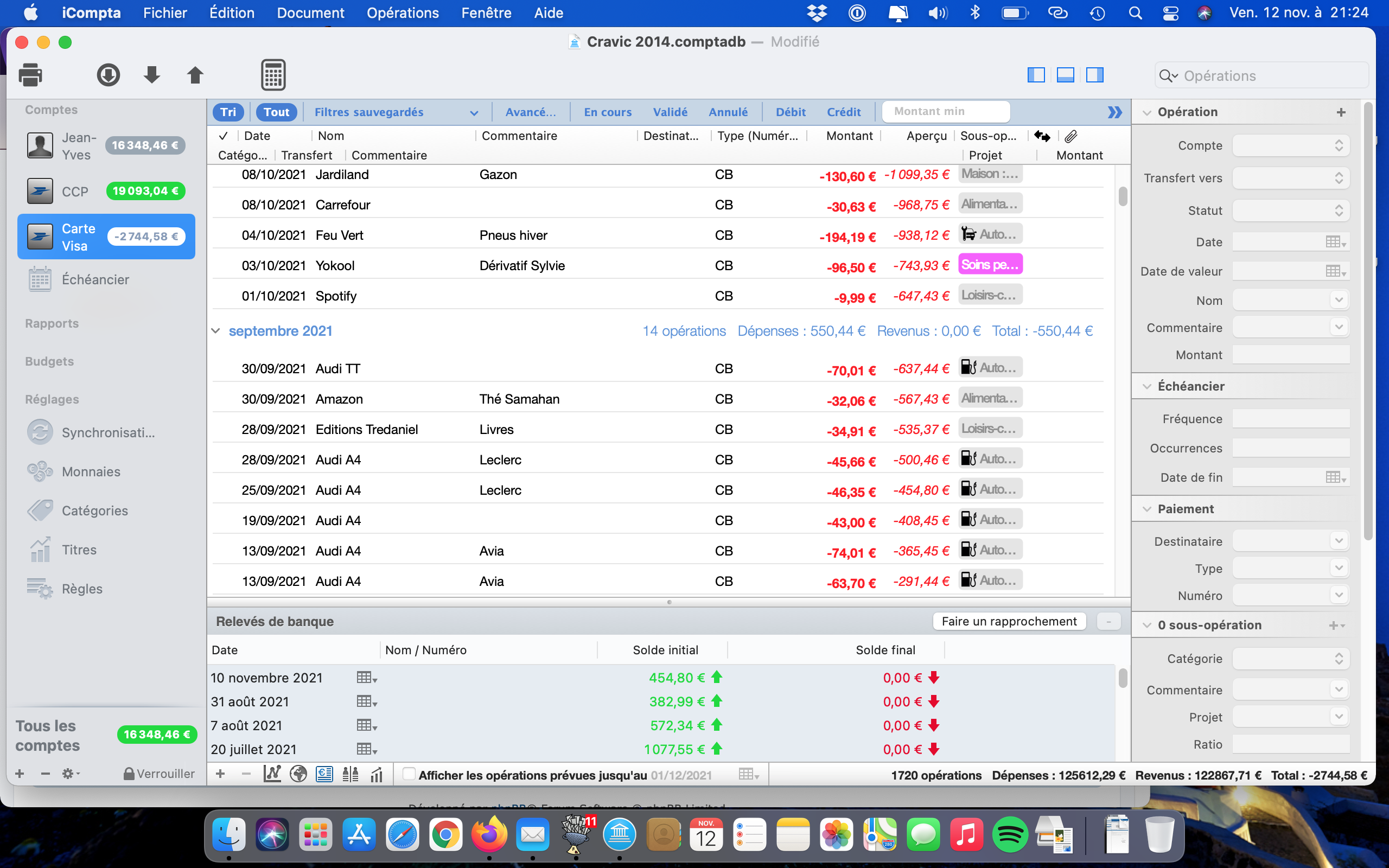Collapse the septembre 2021 group
The image size is (1389, 868).
[216, 331]
